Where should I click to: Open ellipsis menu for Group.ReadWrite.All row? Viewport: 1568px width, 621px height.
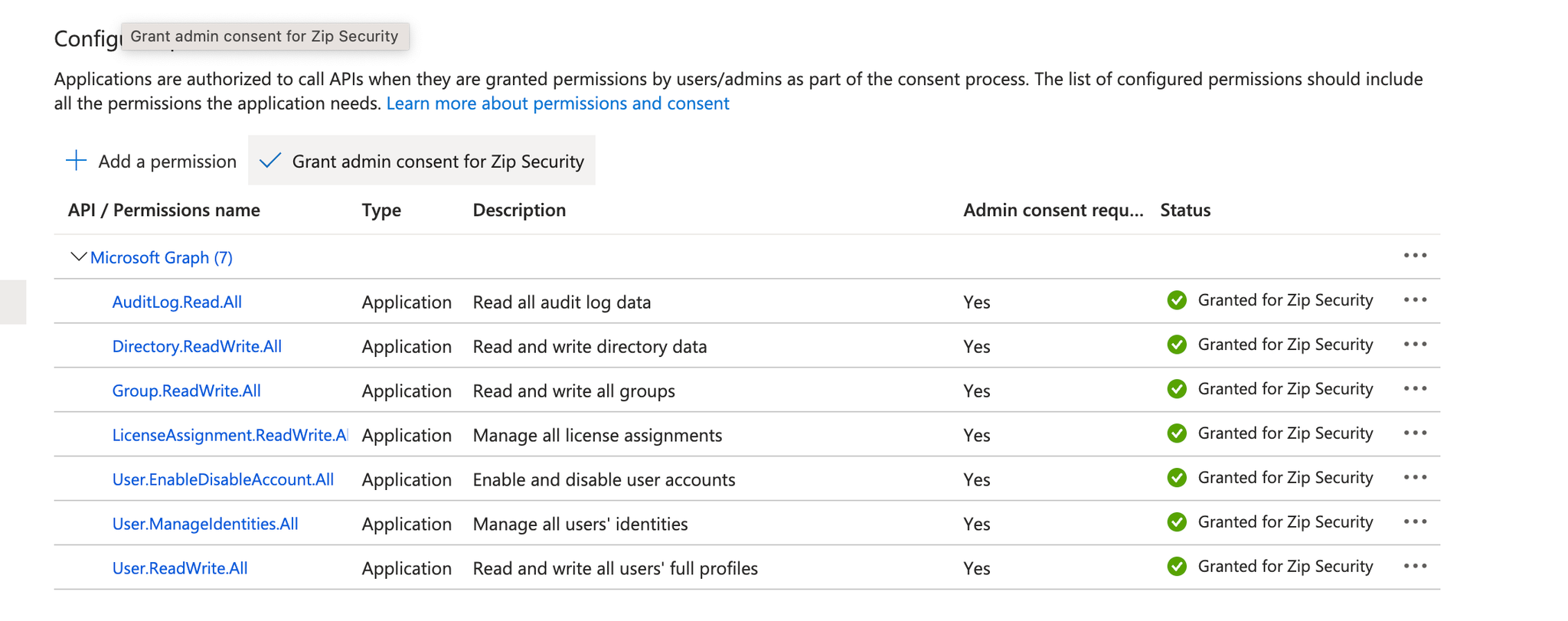(x=1415, y=388)
